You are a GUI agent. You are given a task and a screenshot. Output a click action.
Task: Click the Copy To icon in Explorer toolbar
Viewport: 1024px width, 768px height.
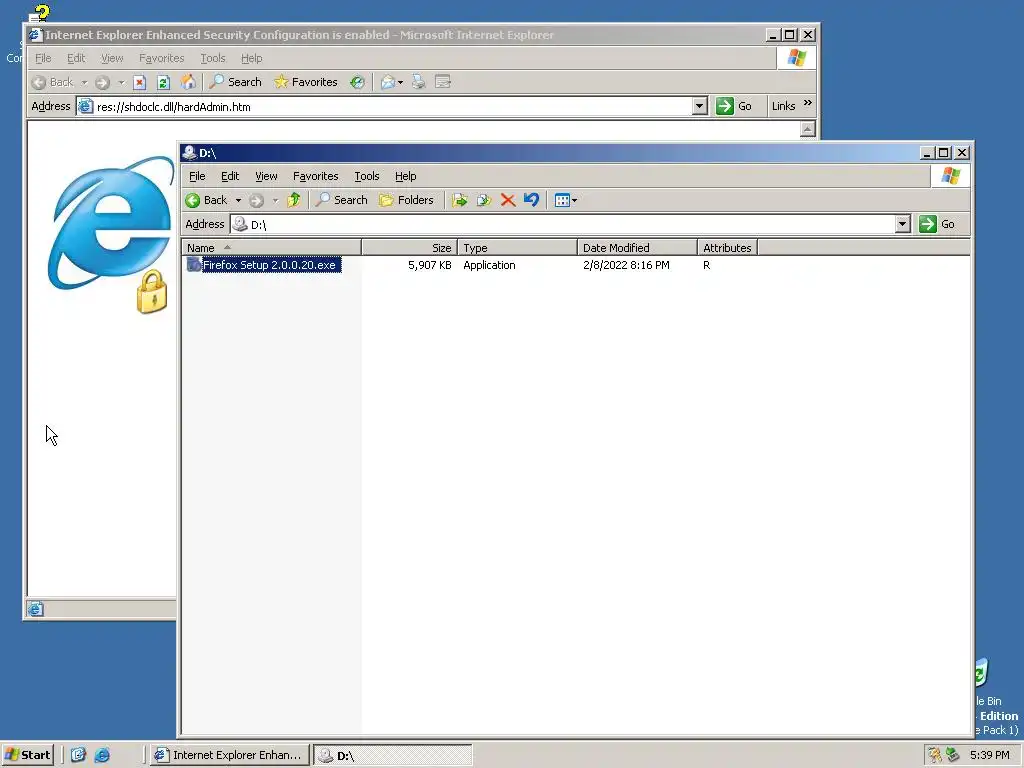(x=484, y=200)
